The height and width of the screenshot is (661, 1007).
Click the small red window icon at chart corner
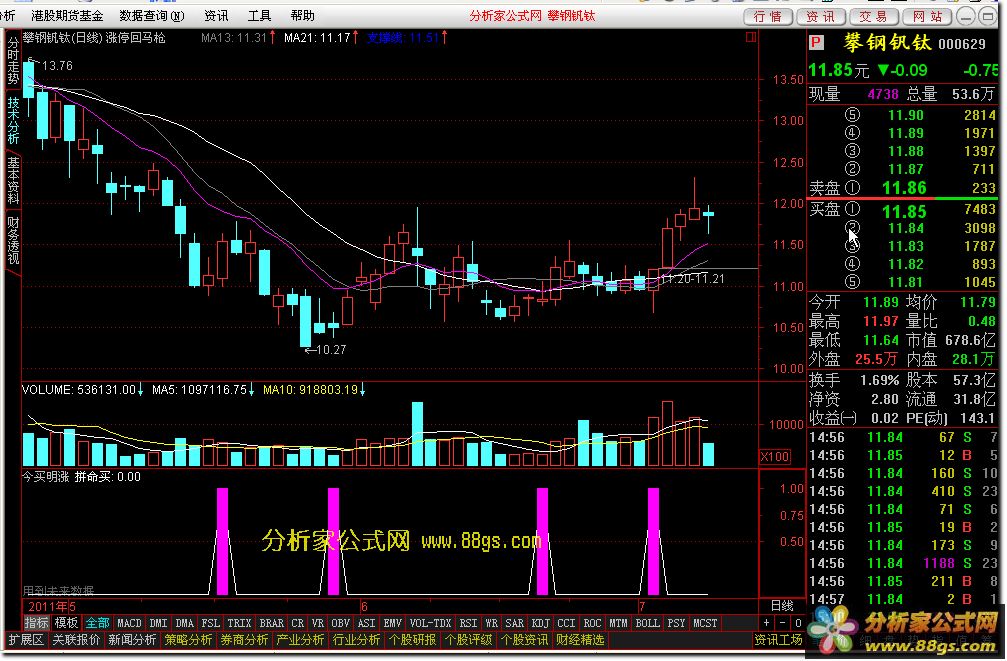(x=750, y=37)
